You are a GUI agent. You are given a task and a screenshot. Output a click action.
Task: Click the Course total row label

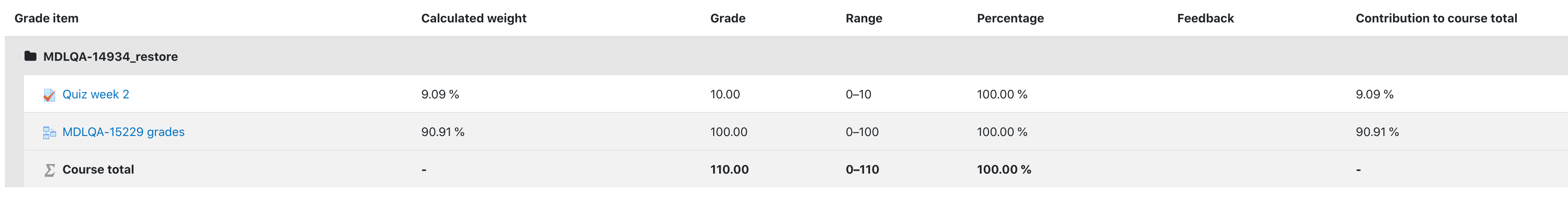(x=98, y=169)
